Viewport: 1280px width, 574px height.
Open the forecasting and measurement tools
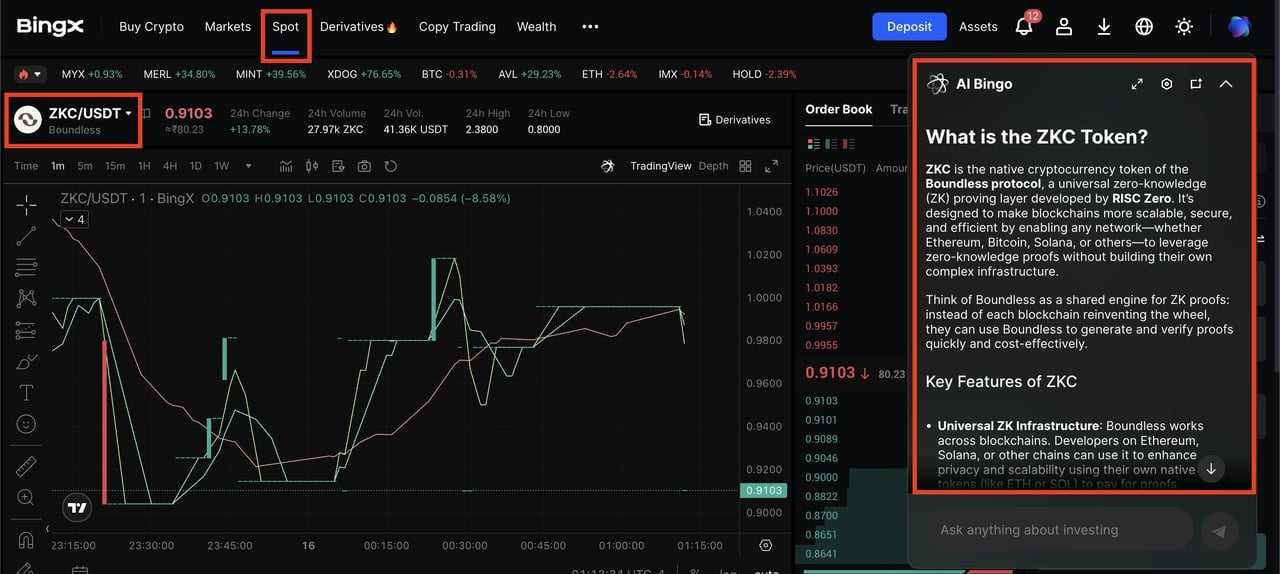[x=26, y=330]
